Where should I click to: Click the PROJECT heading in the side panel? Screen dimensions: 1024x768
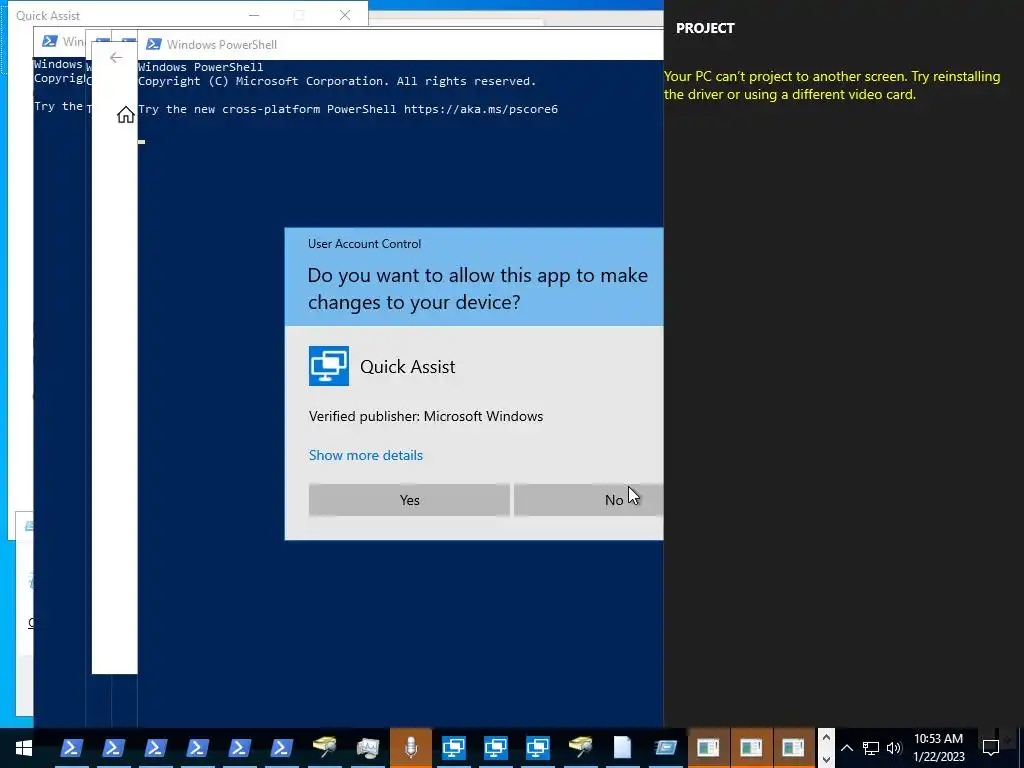point(705,28)
